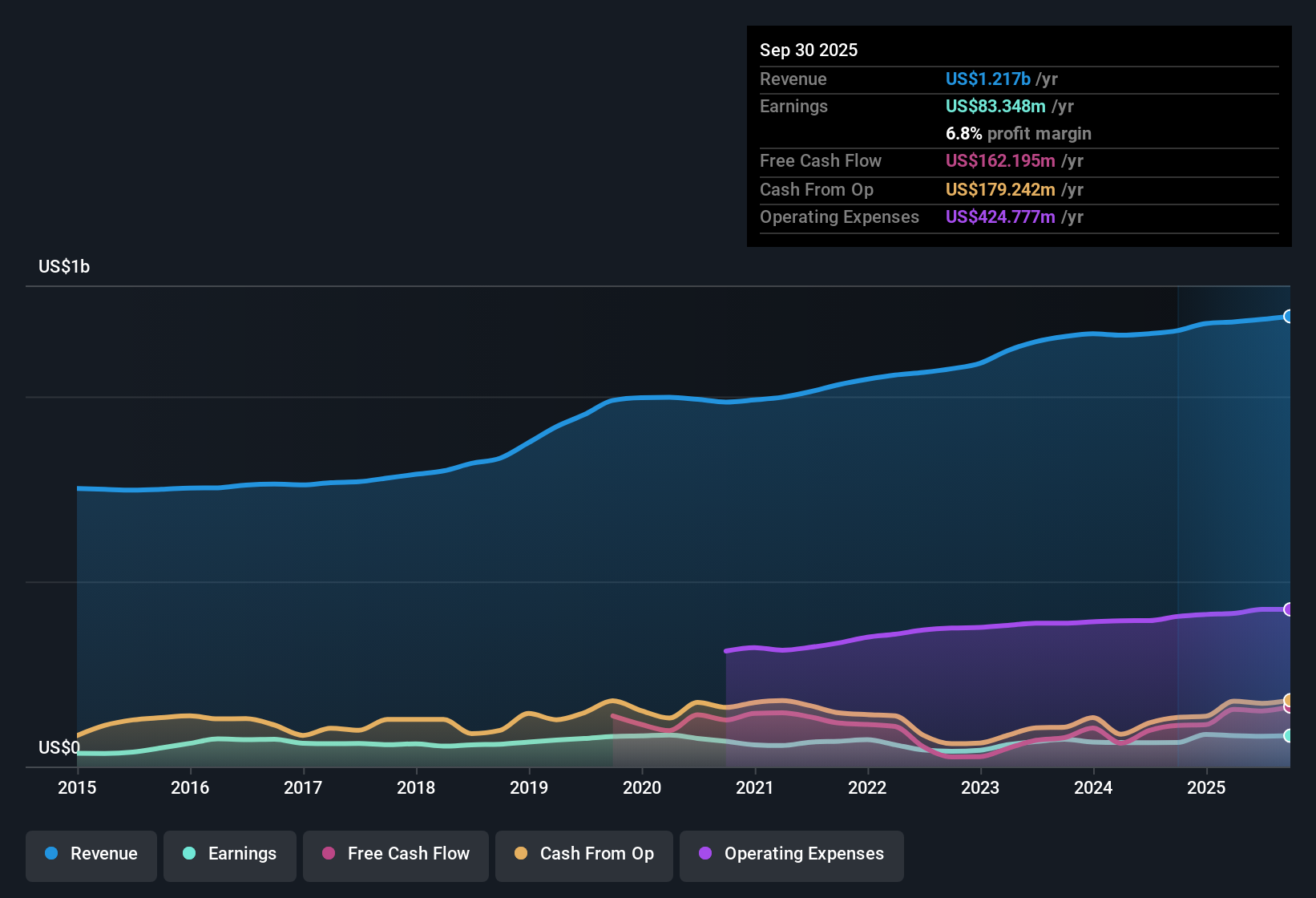Click the Earnings label in tooltip
1316x898 pixels.
[793, 107]
